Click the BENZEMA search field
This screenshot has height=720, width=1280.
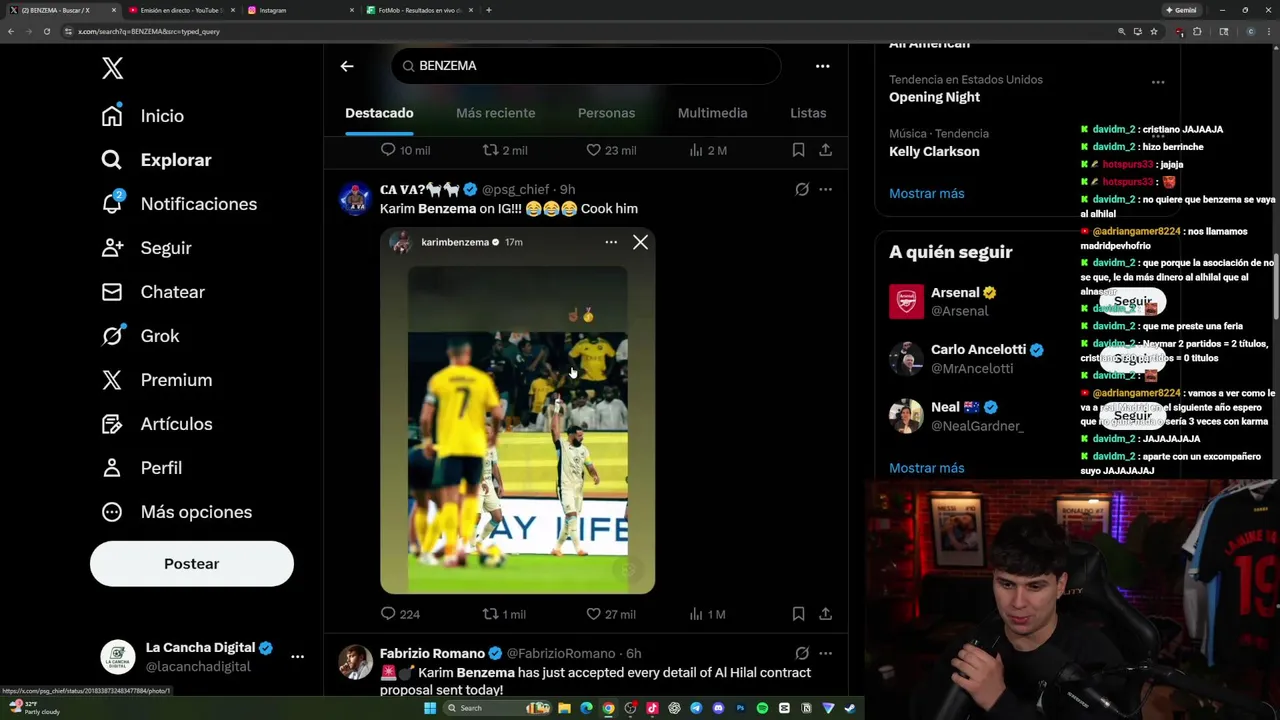tap(586, 66)
